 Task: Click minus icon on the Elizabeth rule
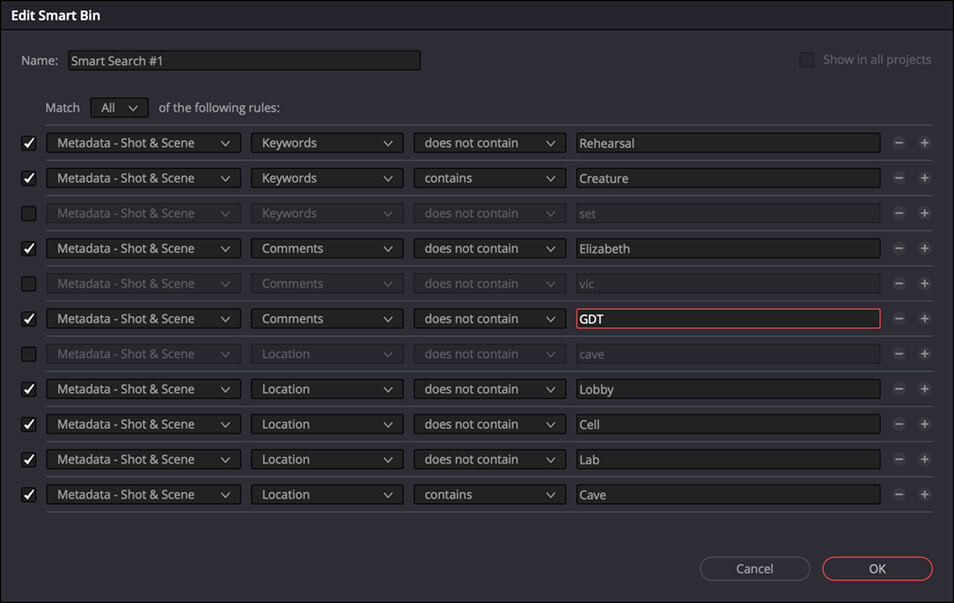point(899,249)
